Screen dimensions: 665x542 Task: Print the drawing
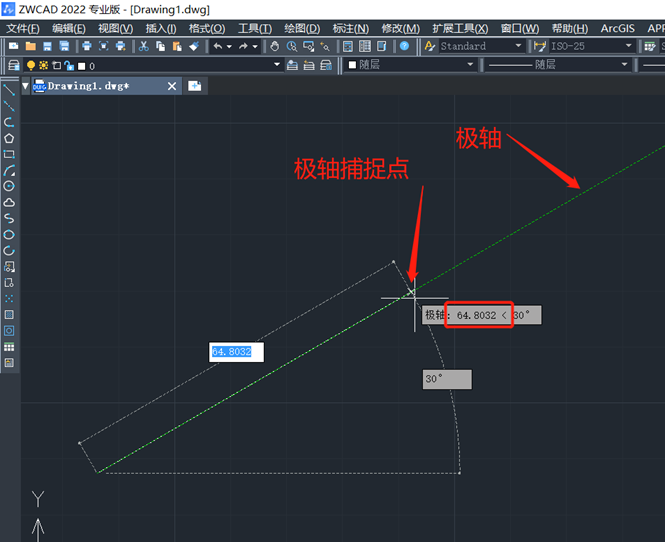tap(87, 46)
